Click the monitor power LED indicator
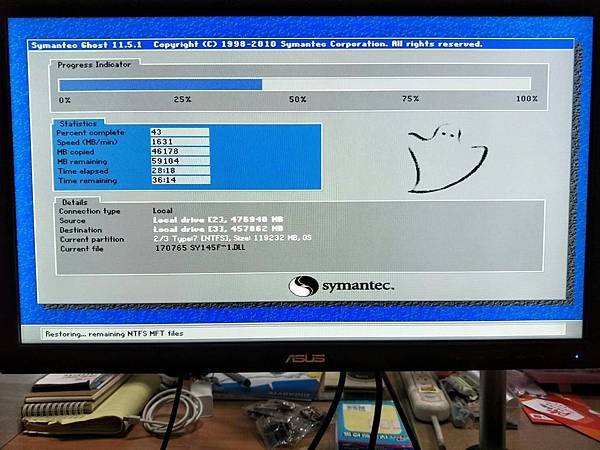 pos(577,356)
